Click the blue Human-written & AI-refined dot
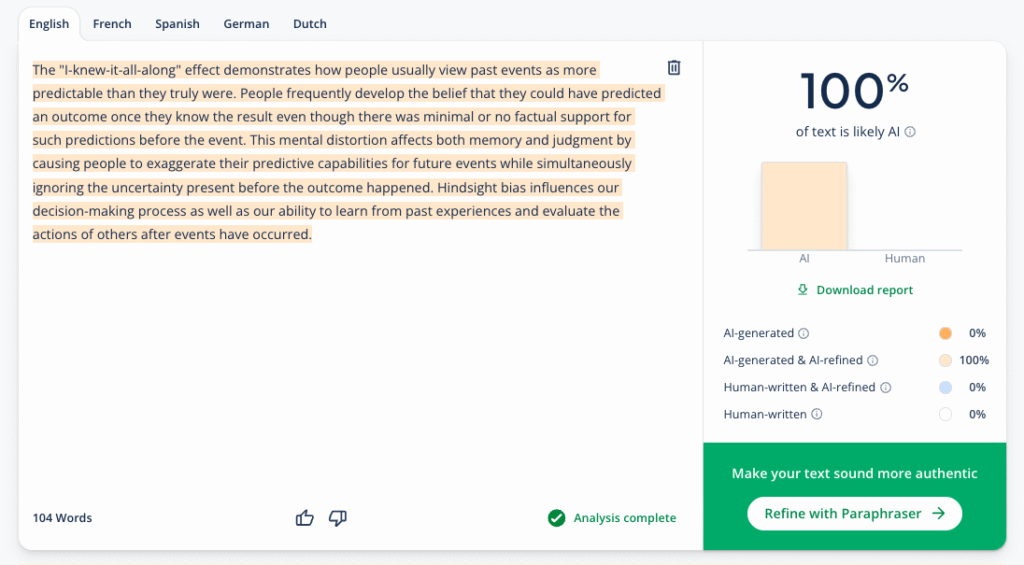The width and height of the screenshot is (1024, 565). (945, 388)
